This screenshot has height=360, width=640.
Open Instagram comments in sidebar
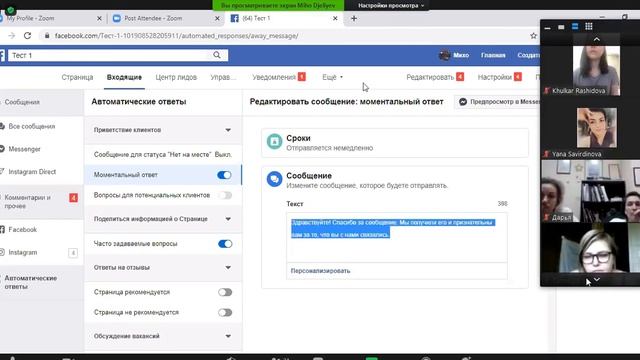tap(22, 253)
